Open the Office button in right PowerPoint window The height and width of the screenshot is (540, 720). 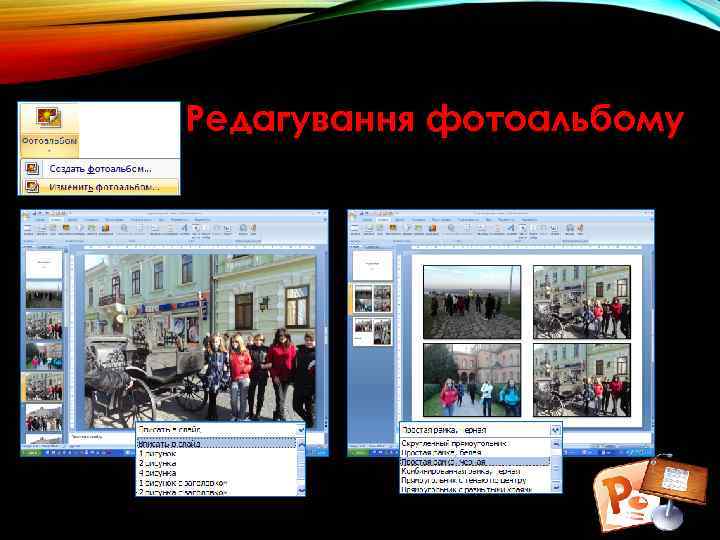click(x=352, y=215)
